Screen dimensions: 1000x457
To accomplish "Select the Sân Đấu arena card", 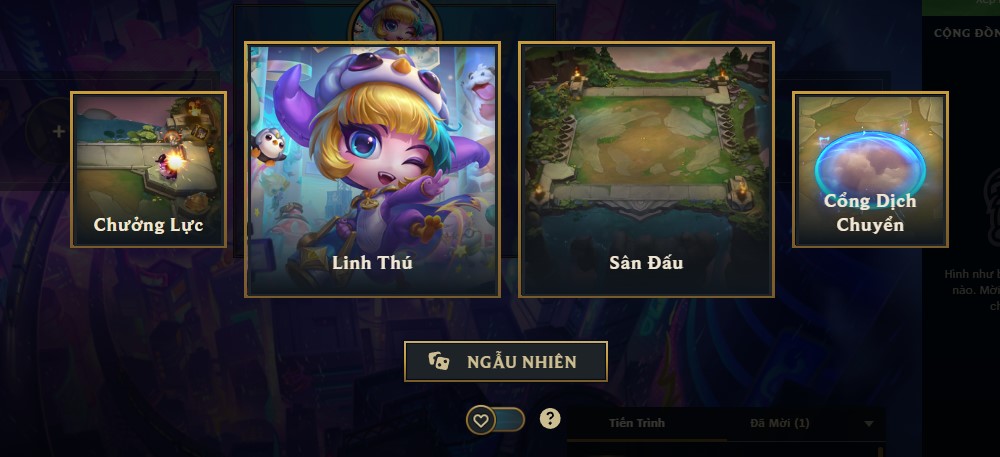I will click(x=647, y=170).
